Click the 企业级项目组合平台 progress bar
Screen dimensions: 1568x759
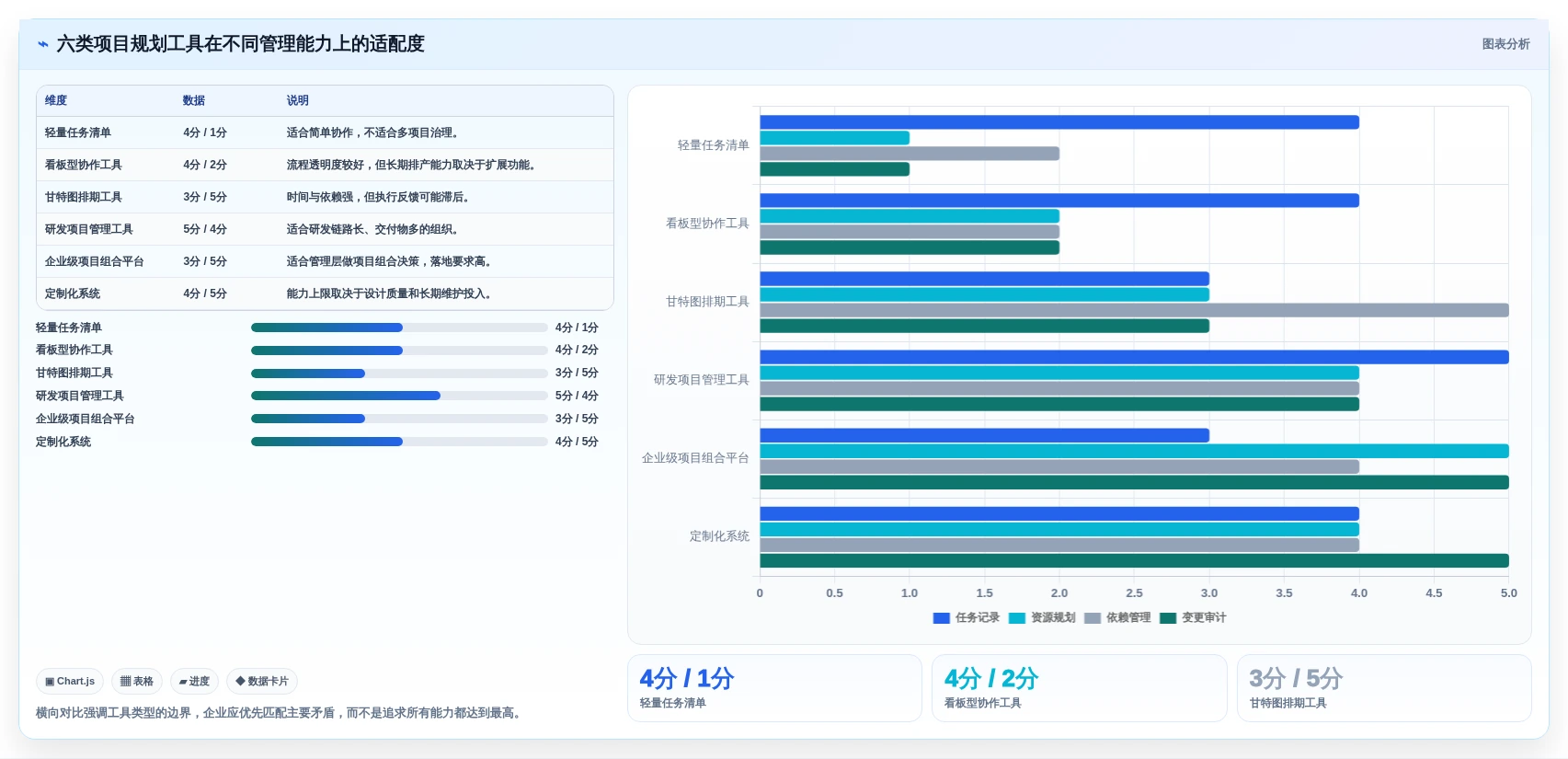399,419
